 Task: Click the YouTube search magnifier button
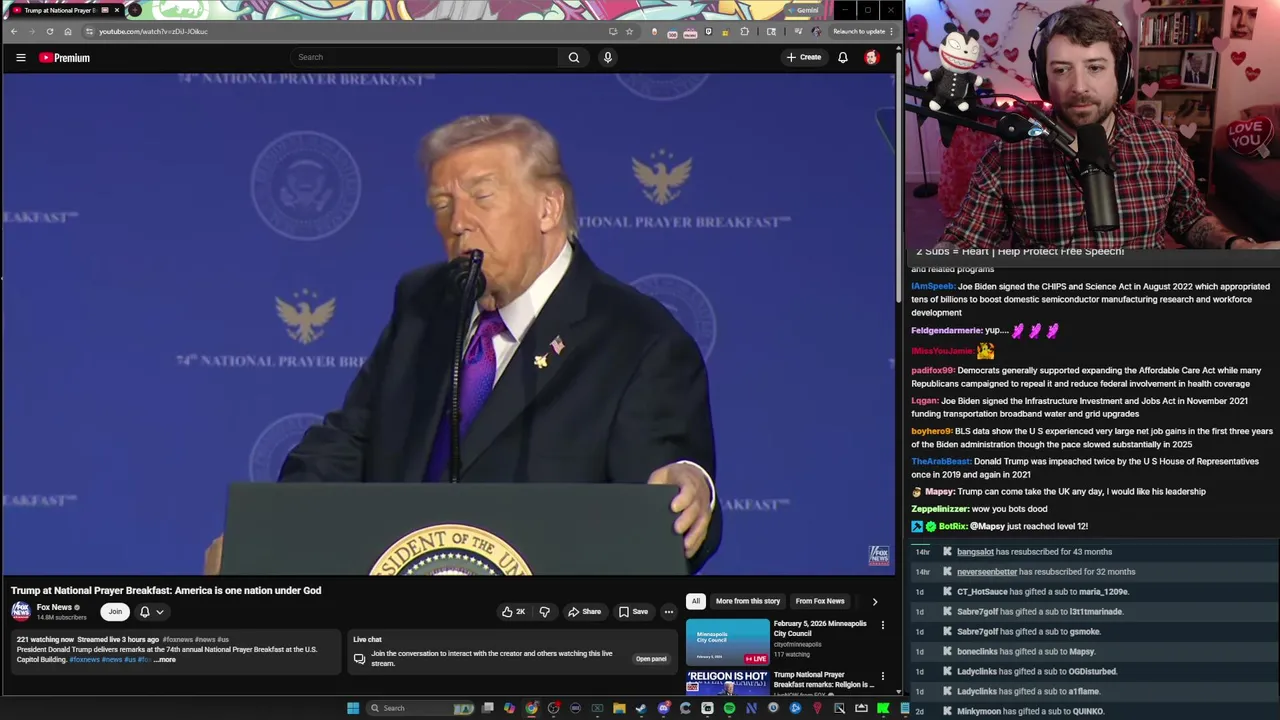574,57
